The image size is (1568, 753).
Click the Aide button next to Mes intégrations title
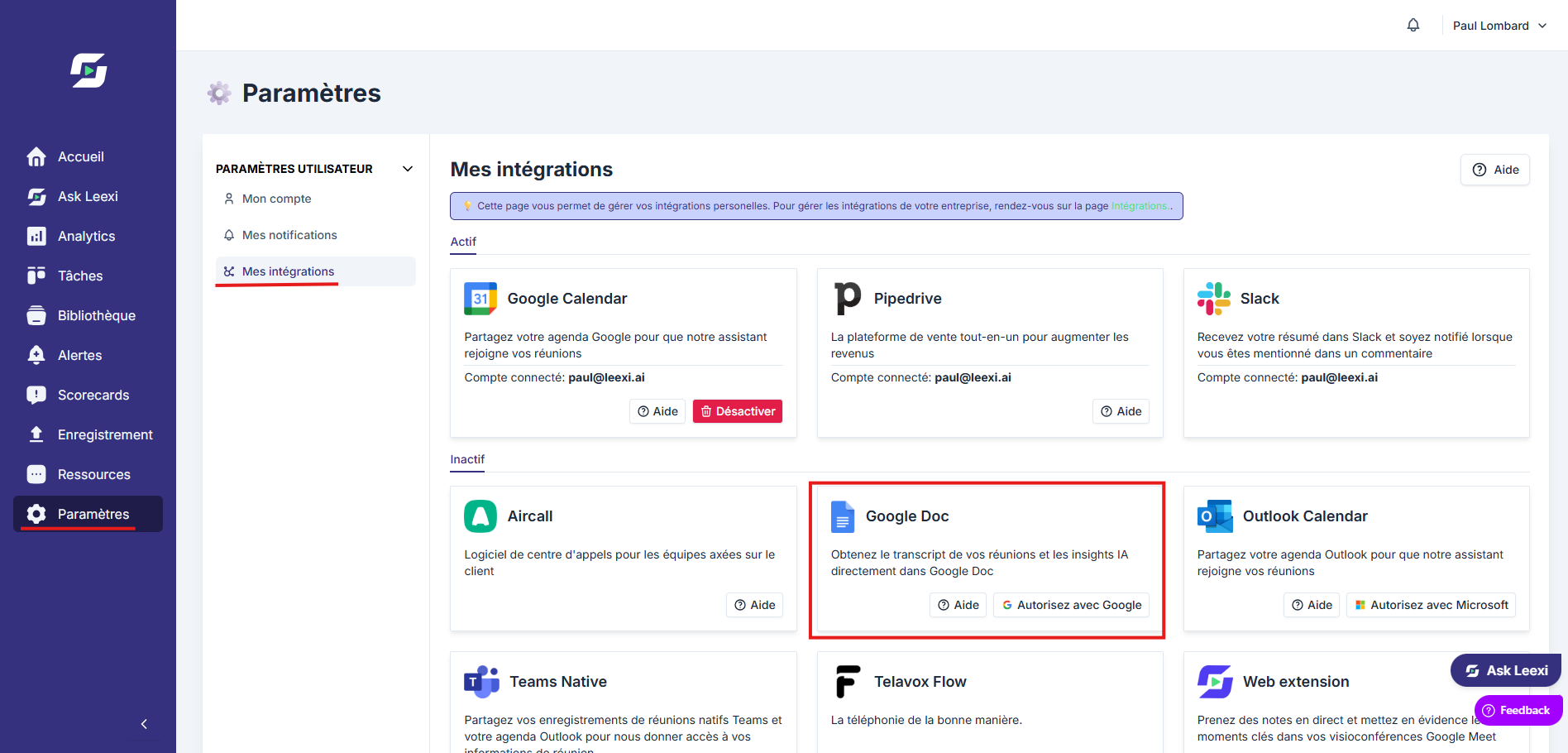pos(1495,170)
